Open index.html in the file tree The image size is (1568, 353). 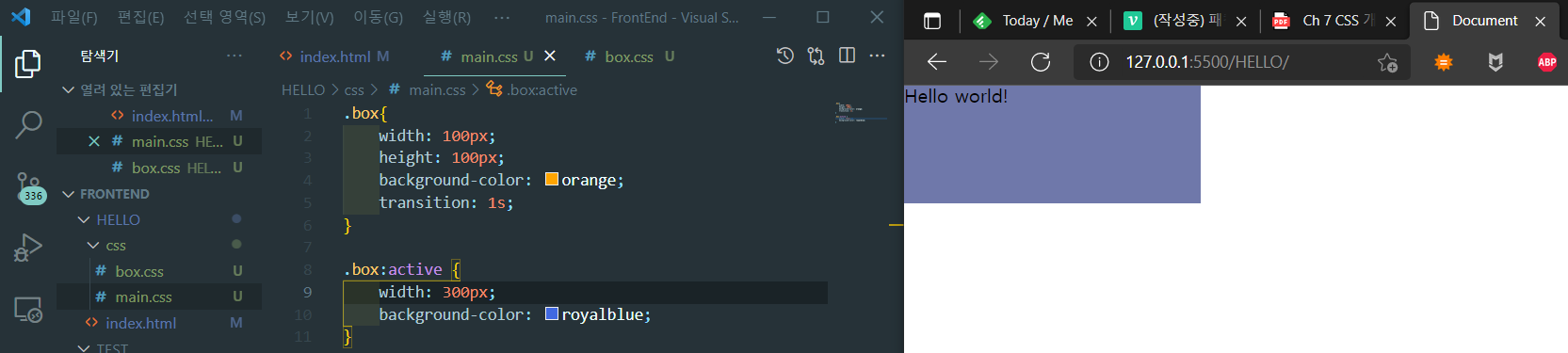[140, 323]
